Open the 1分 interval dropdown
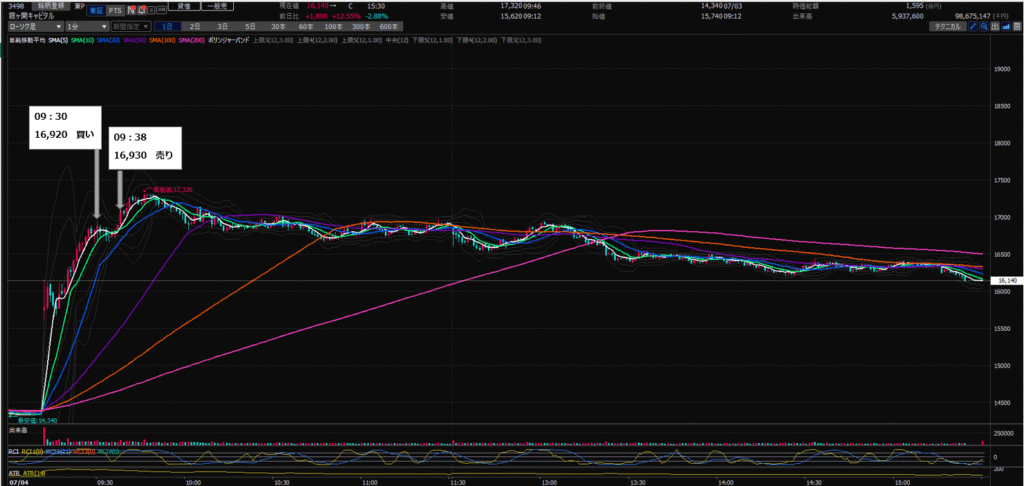Screen dimensions: 1024x486 coord(87,27)
